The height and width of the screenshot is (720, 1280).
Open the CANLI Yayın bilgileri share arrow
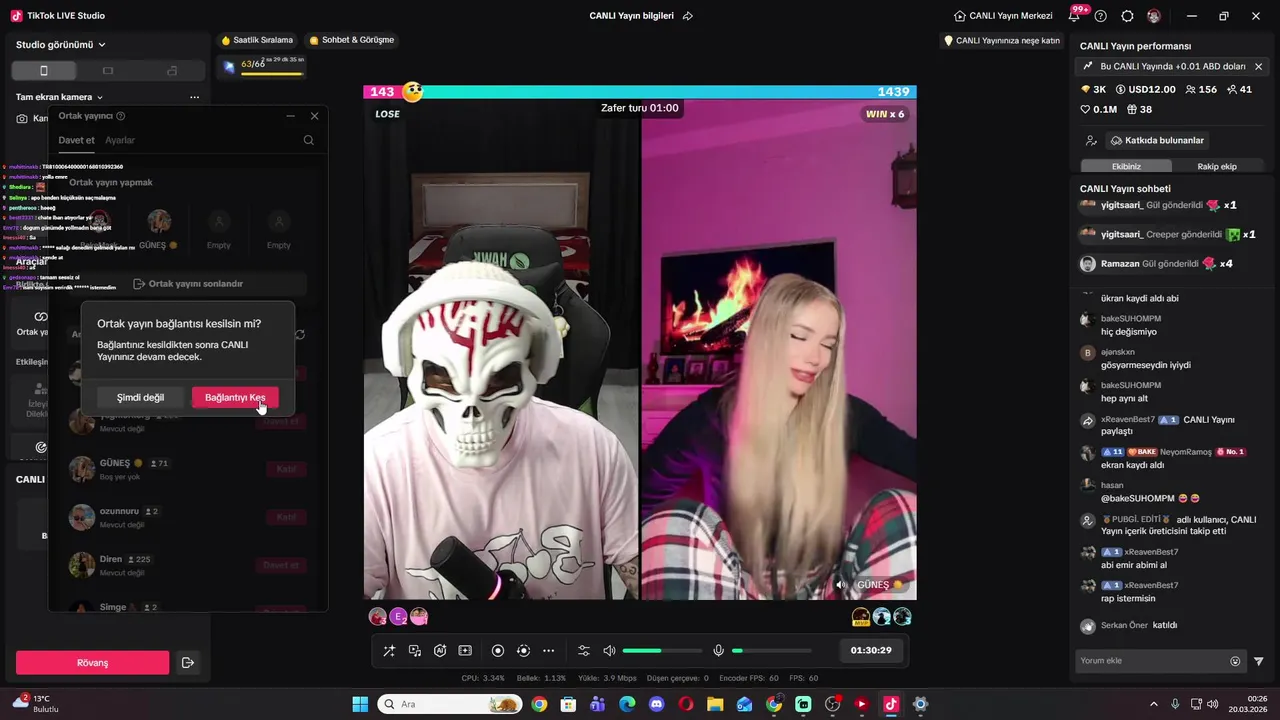point(687,16)
